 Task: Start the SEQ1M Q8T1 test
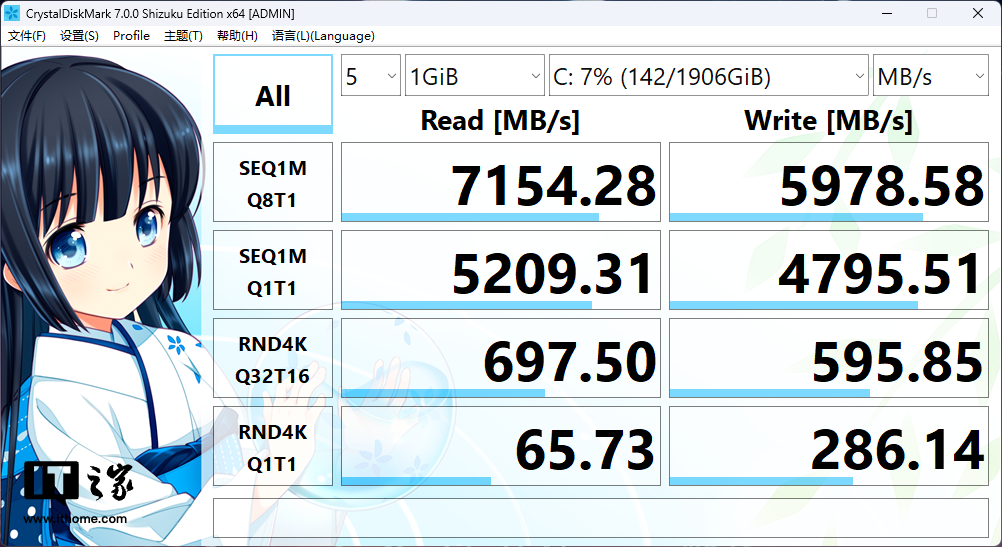tap(272, 183)
